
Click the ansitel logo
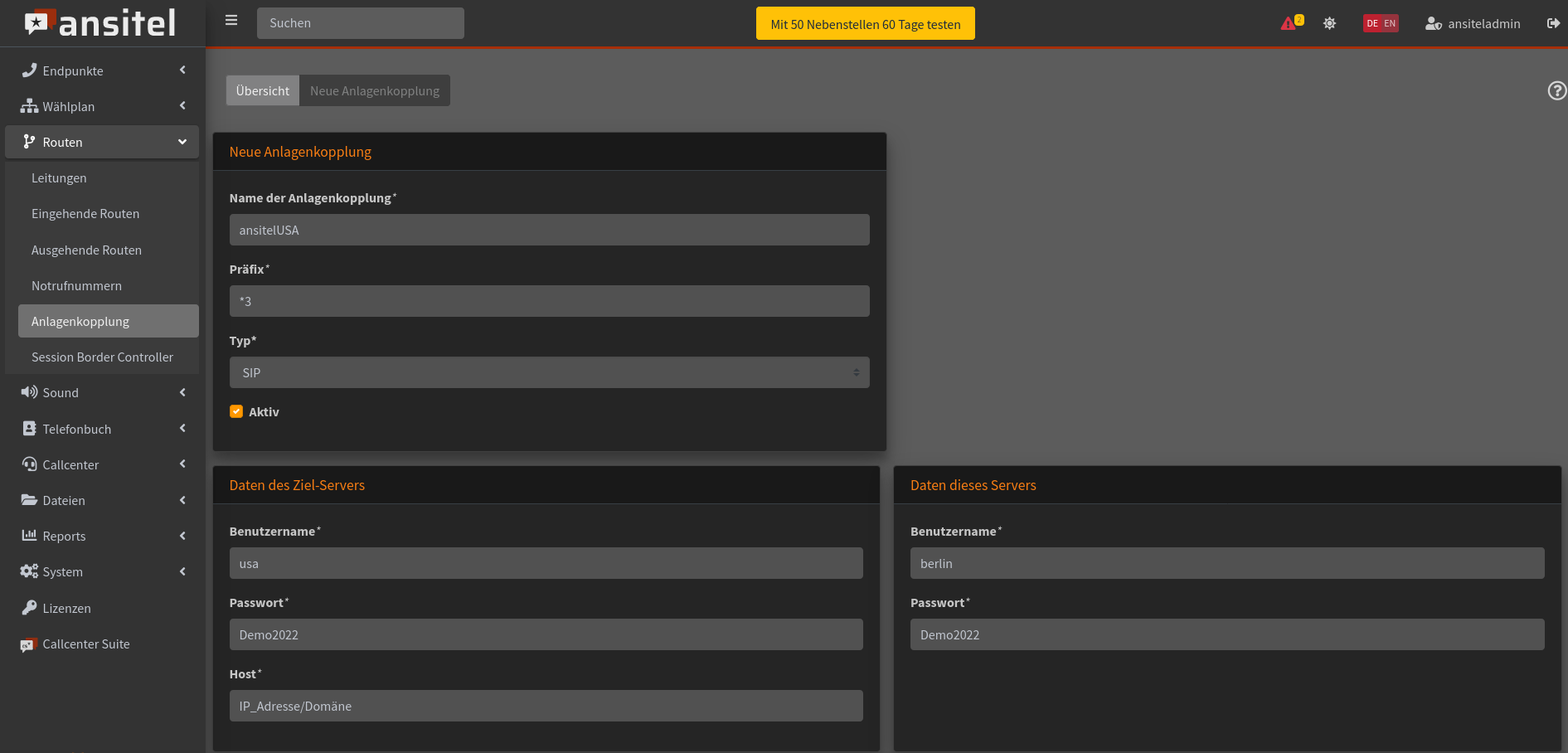101,23
